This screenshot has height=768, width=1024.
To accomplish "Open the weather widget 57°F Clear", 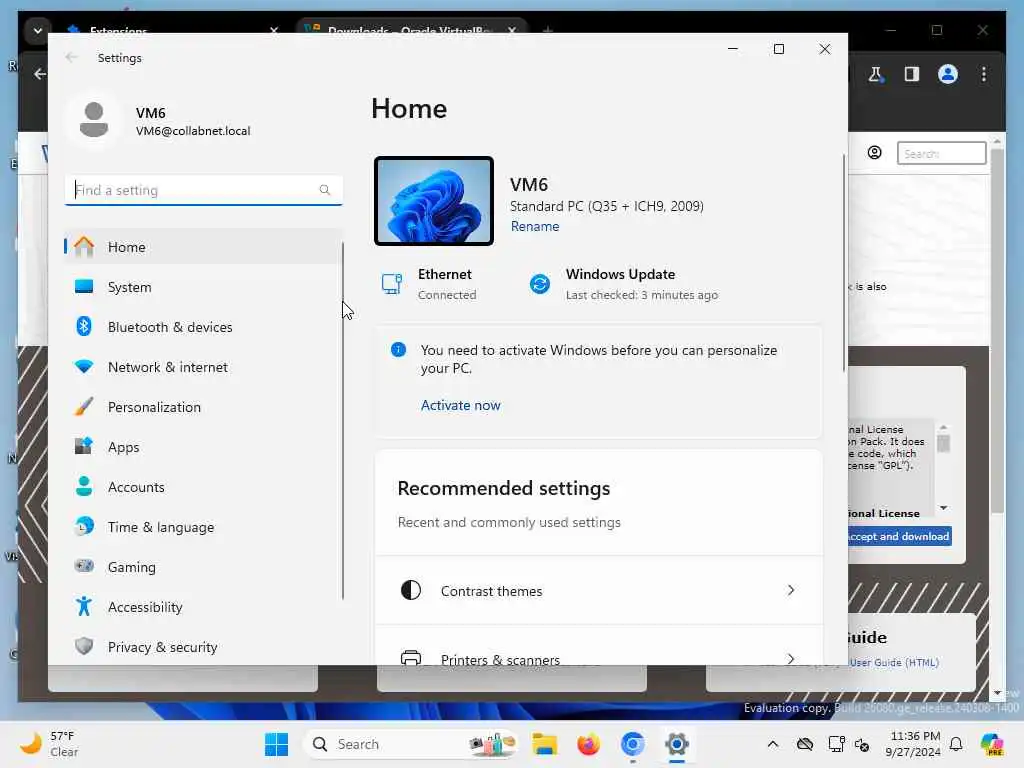I will coord(50,744).
